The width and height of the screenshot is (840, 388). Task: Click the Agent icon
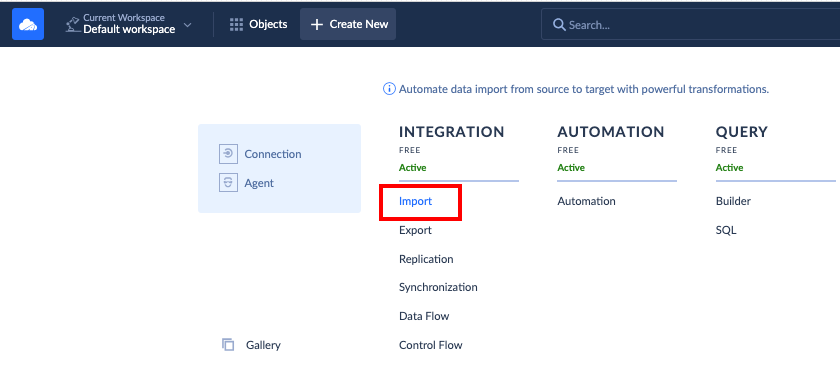click(228, 183)
